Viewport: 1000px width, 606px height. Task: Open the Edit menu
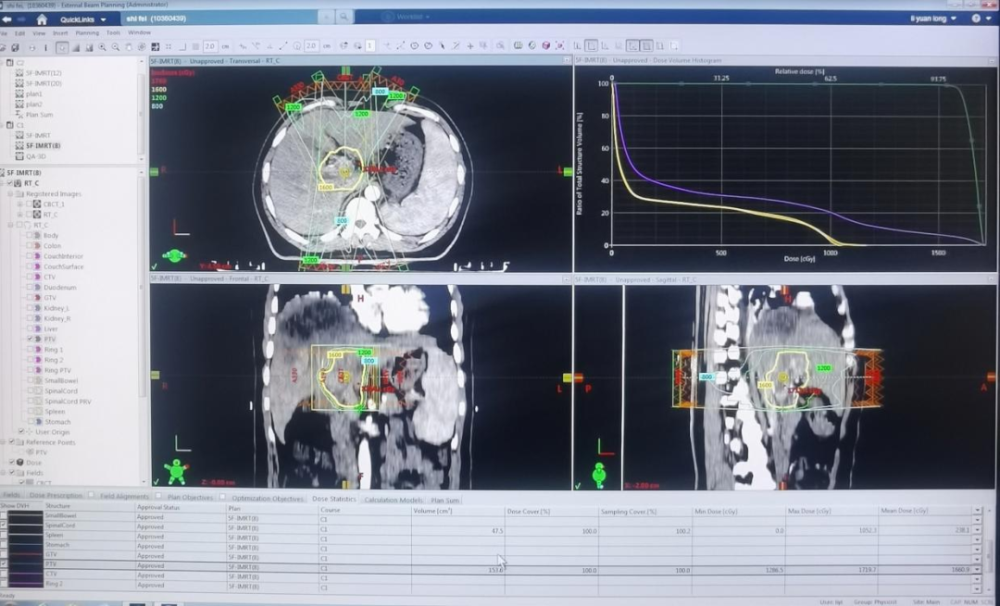(20, 33)
